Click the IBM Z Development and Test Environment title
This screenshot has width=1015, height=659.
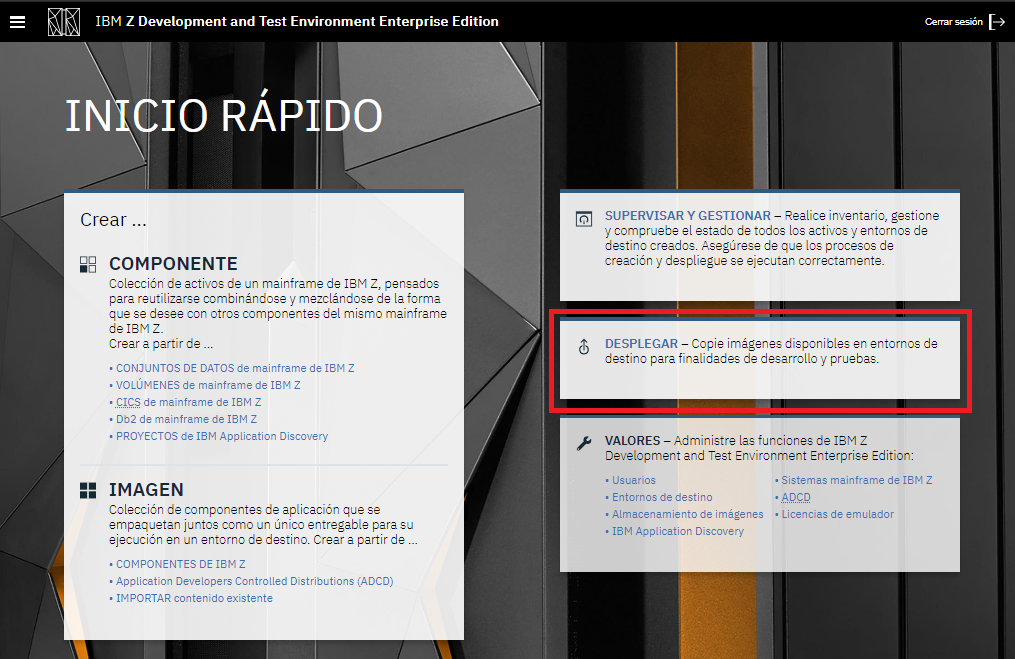pyautogui.click(x=297, y=21)
